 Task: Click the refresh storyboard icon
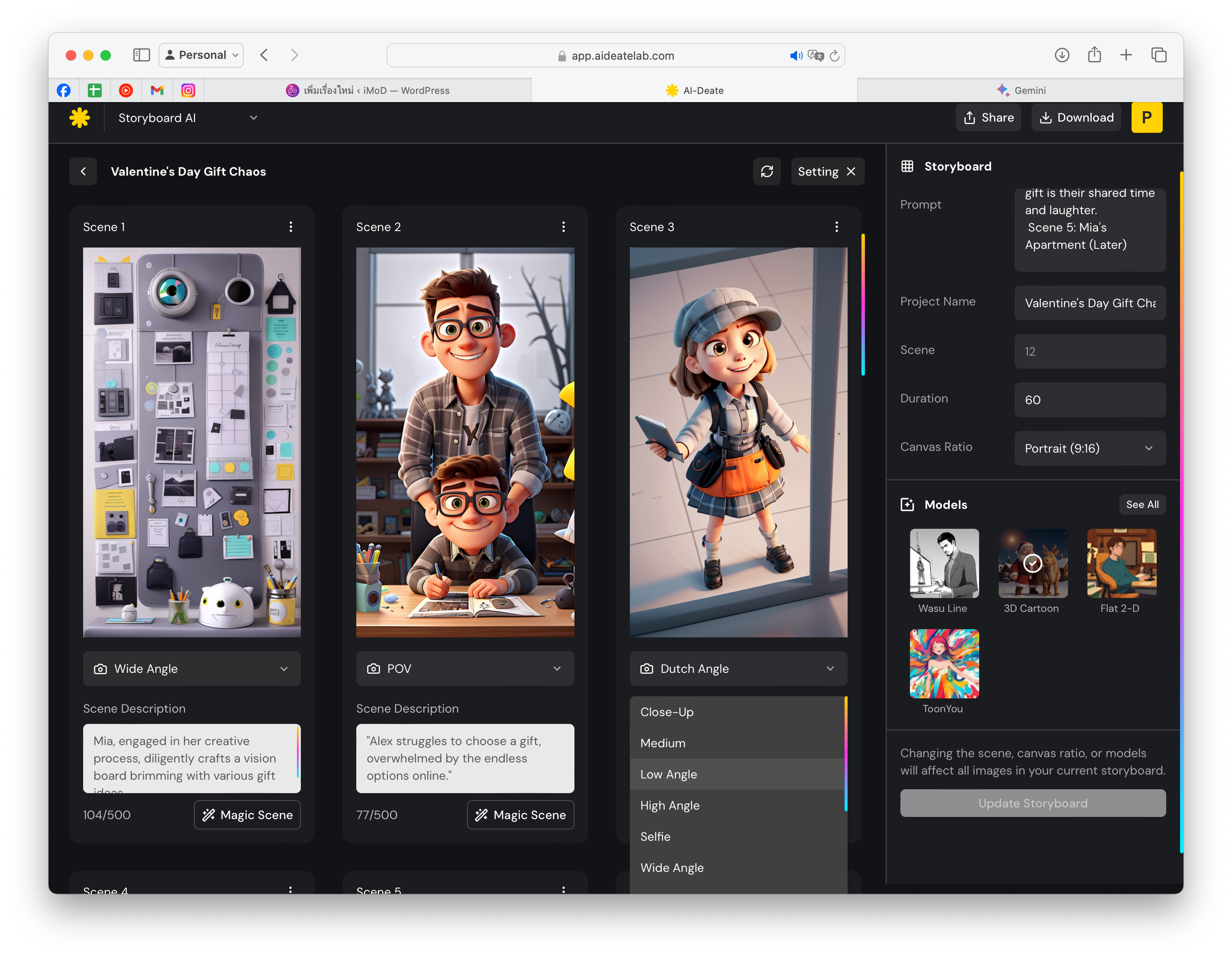(x=767, y=171)
